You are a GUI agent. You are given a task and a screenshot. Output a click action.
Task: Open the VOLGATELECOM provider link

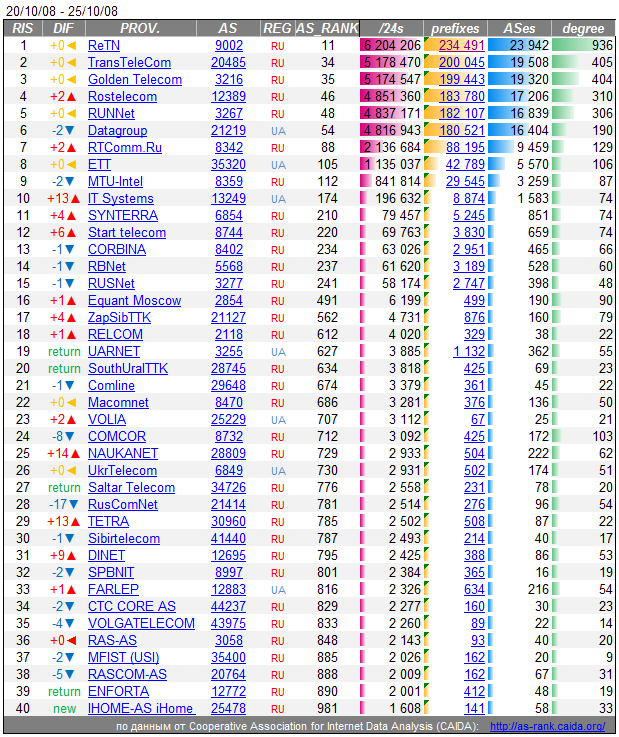click(141, 623)
